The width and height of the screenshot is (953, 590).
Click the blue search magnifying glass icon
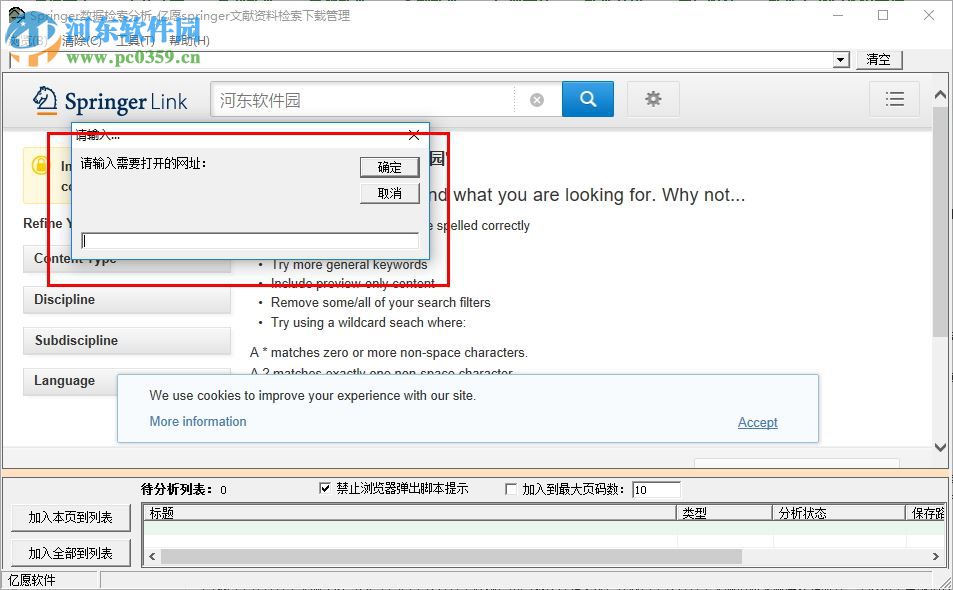click(x=587, y=99)
